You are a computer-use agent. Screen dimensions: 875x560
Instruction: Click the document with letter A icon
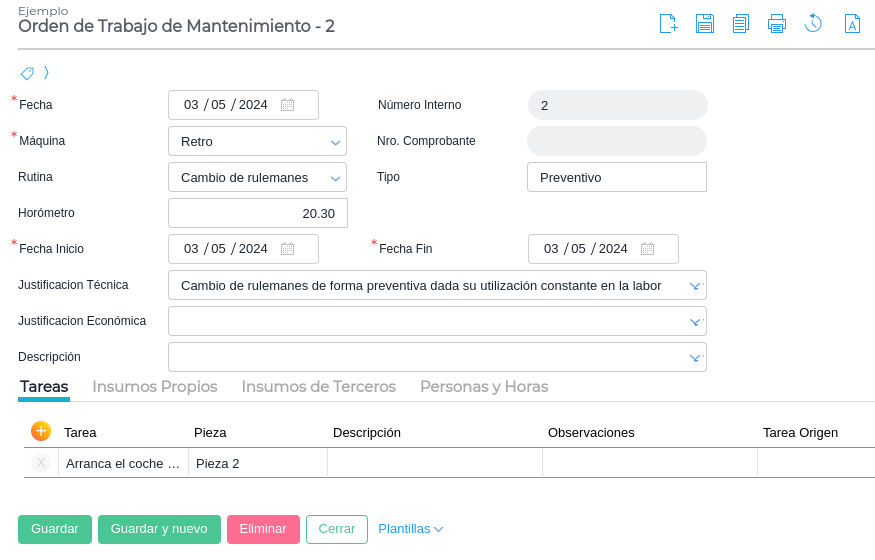click(x=852, y=24)
